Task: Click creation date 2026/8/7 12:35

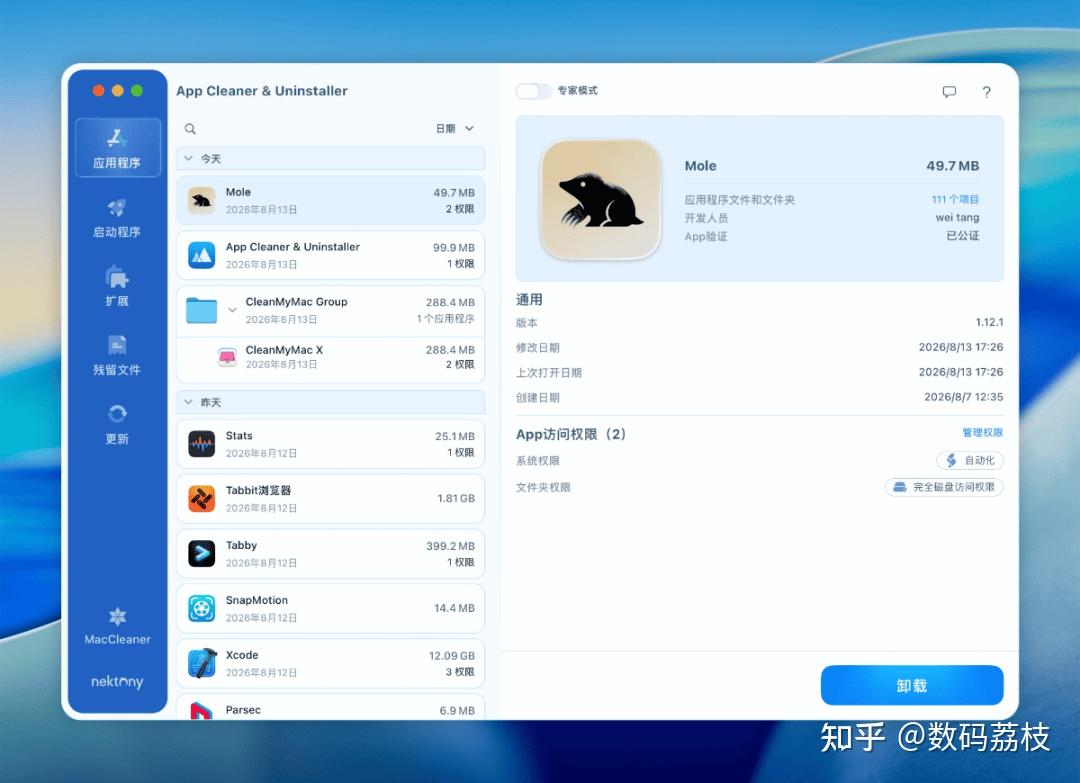Action: click(963, 397)
